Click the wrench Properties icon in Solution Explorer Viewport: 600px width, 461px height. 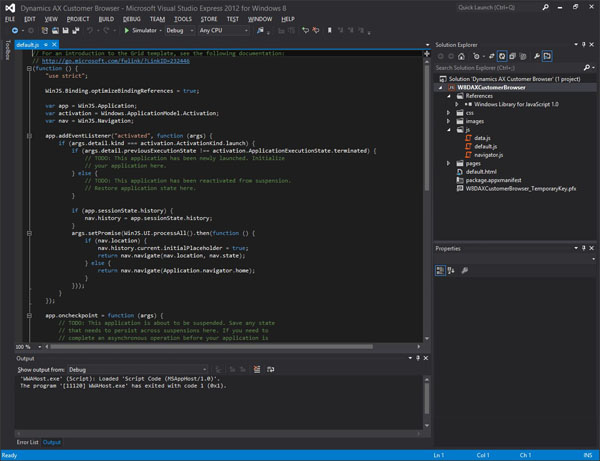pyautogui.click(x=537, y=56)
